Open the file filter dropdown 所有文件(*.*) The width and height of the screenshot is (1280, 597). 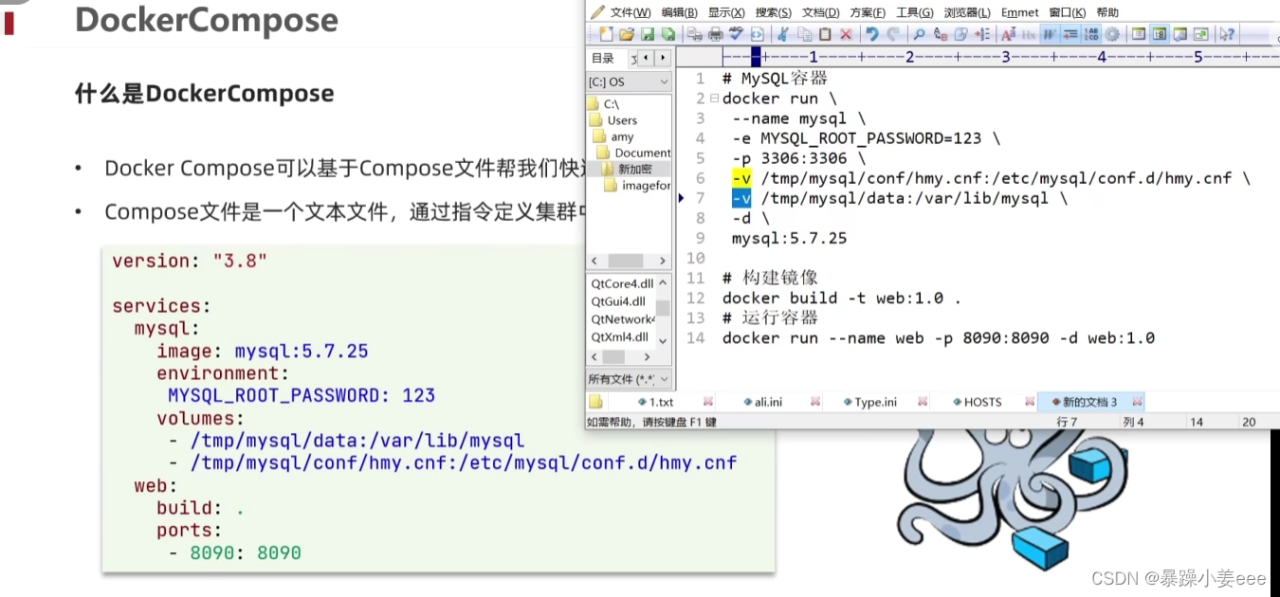tap(628, 379)
